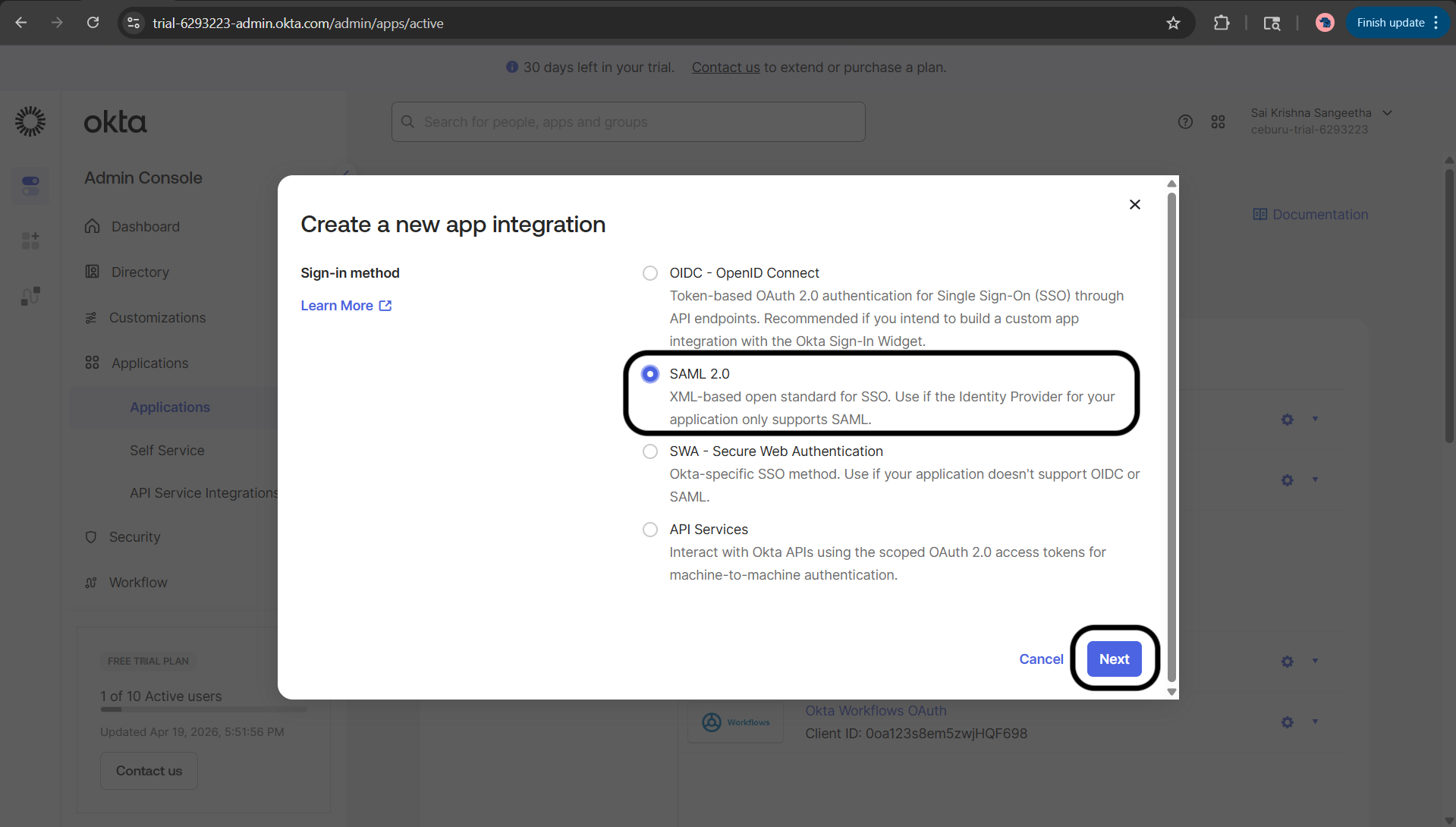Click the workflows icon in left rail
The width and height of the screenshot is (1456, 827).
30,296
